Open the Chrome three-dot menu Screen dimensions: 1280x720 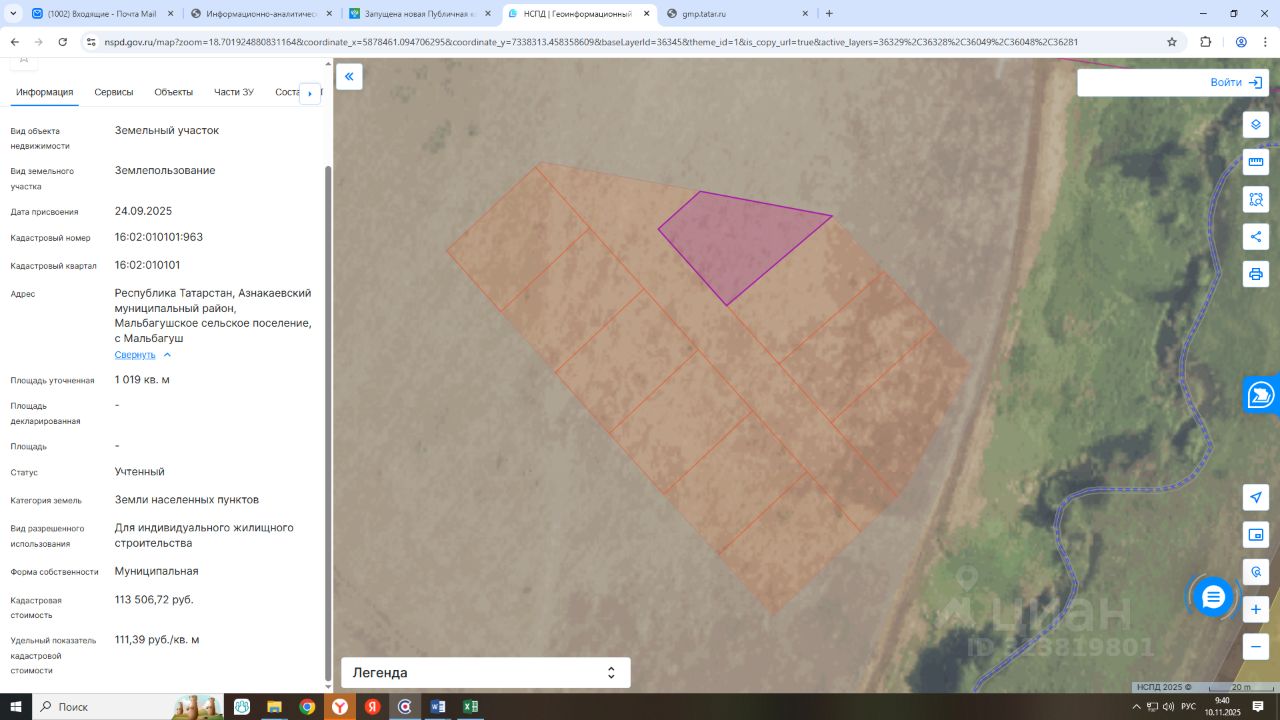point(1265,42)
